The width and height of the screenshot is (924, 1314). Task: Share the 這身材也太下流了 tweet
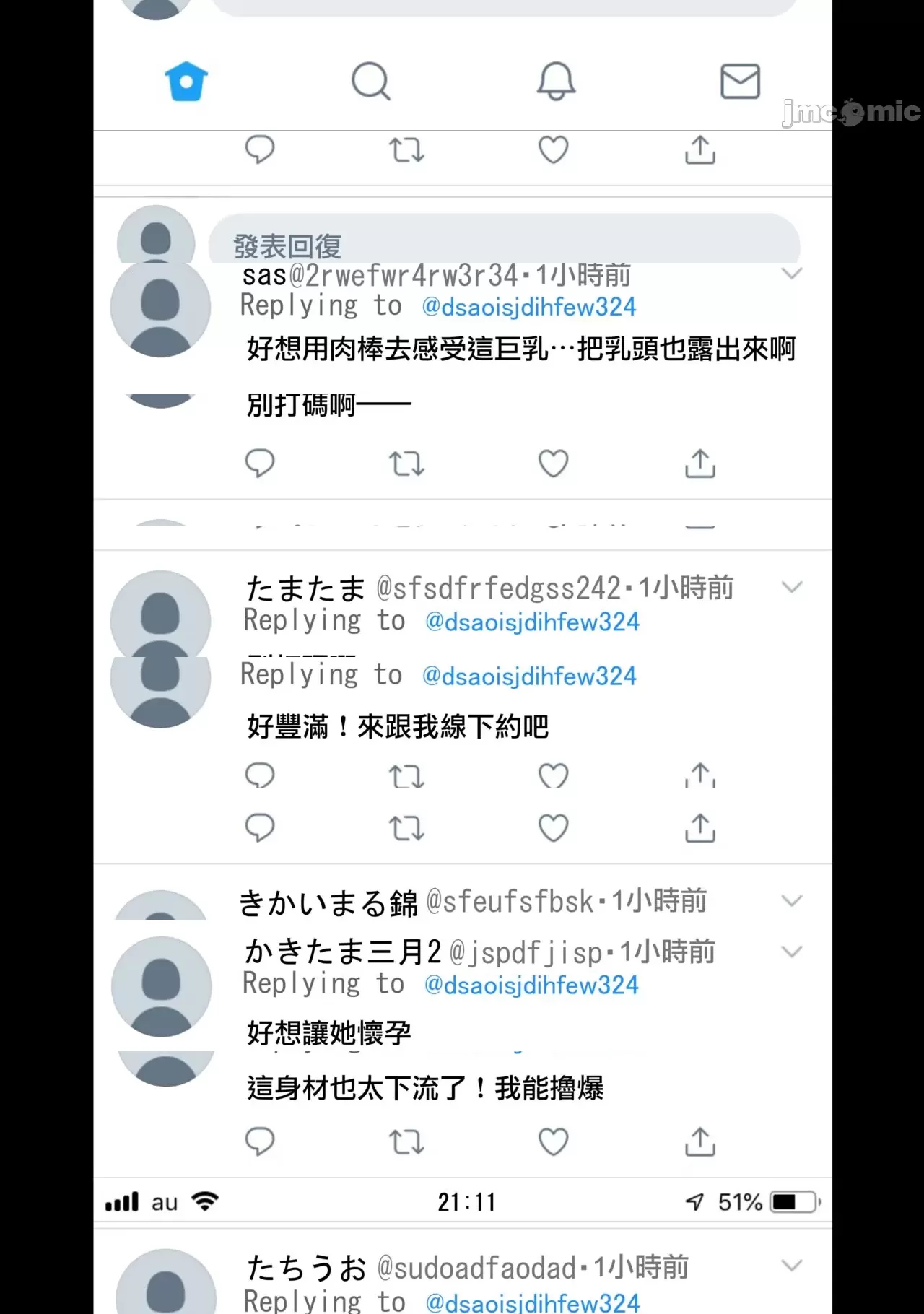click(x=700, y=1141)
